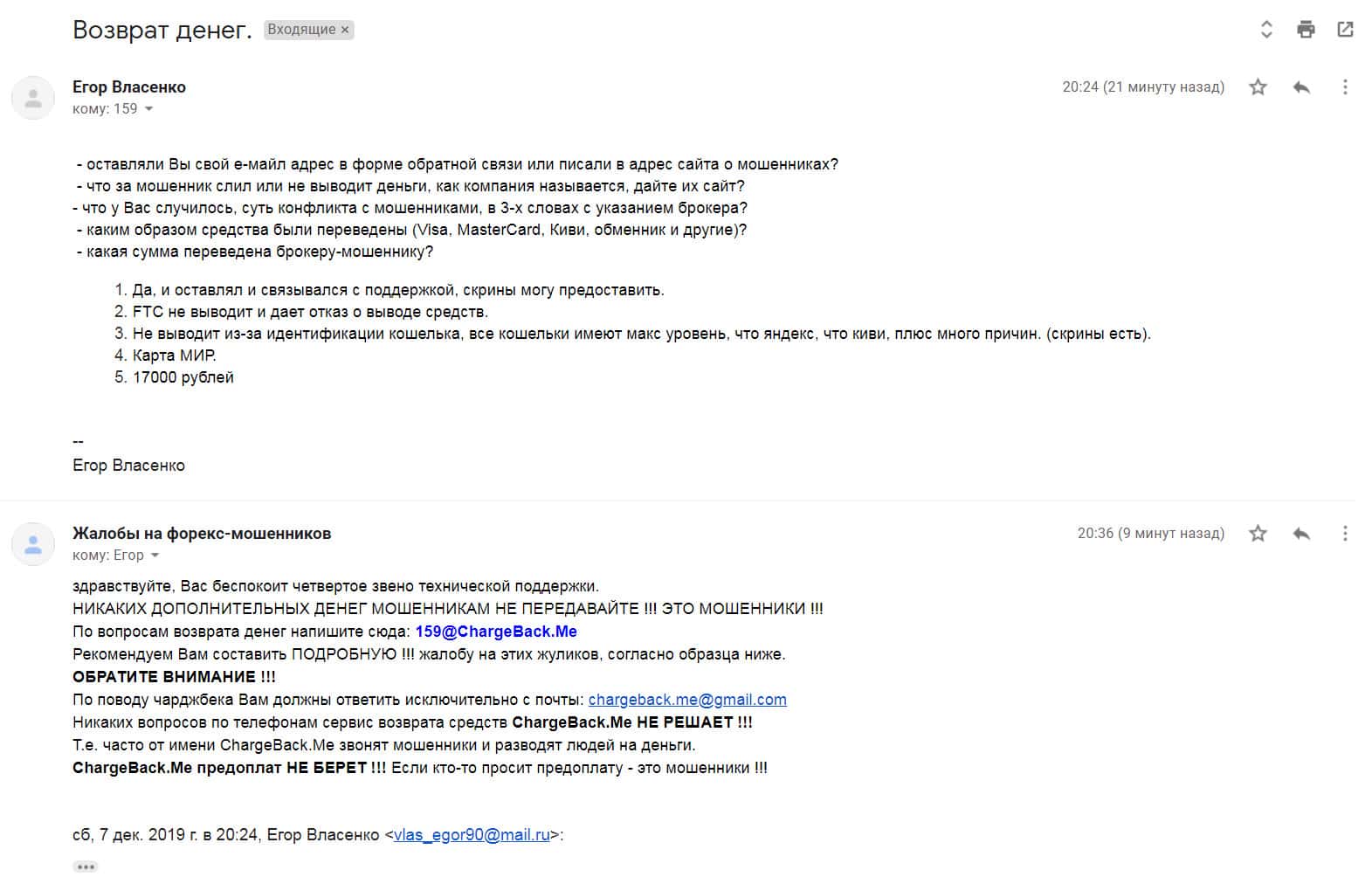Show trimmed quoted content
The width and height of the screenshot is (1372, 884).
pos(86,867)
